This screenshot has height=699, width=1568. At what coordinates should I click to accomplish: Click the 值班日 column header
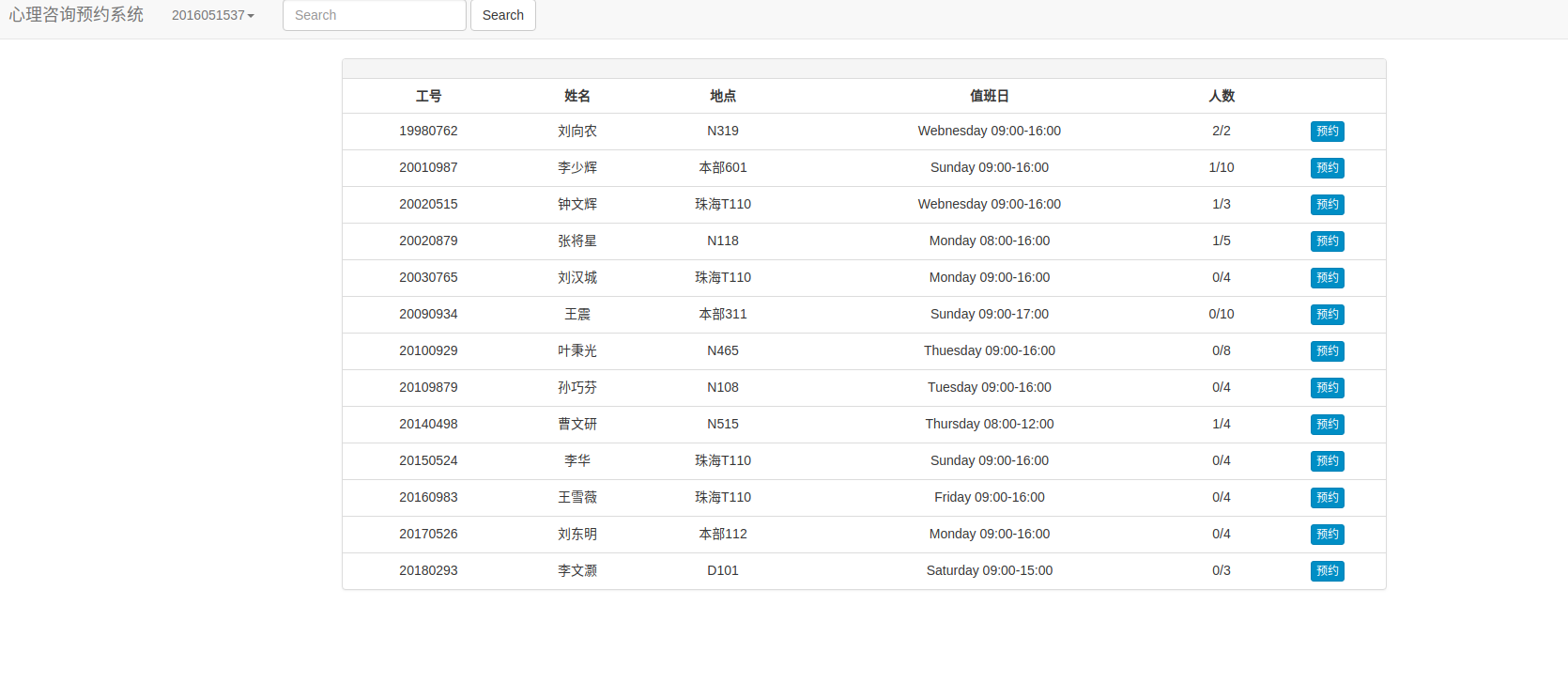(x=990, y=96)
